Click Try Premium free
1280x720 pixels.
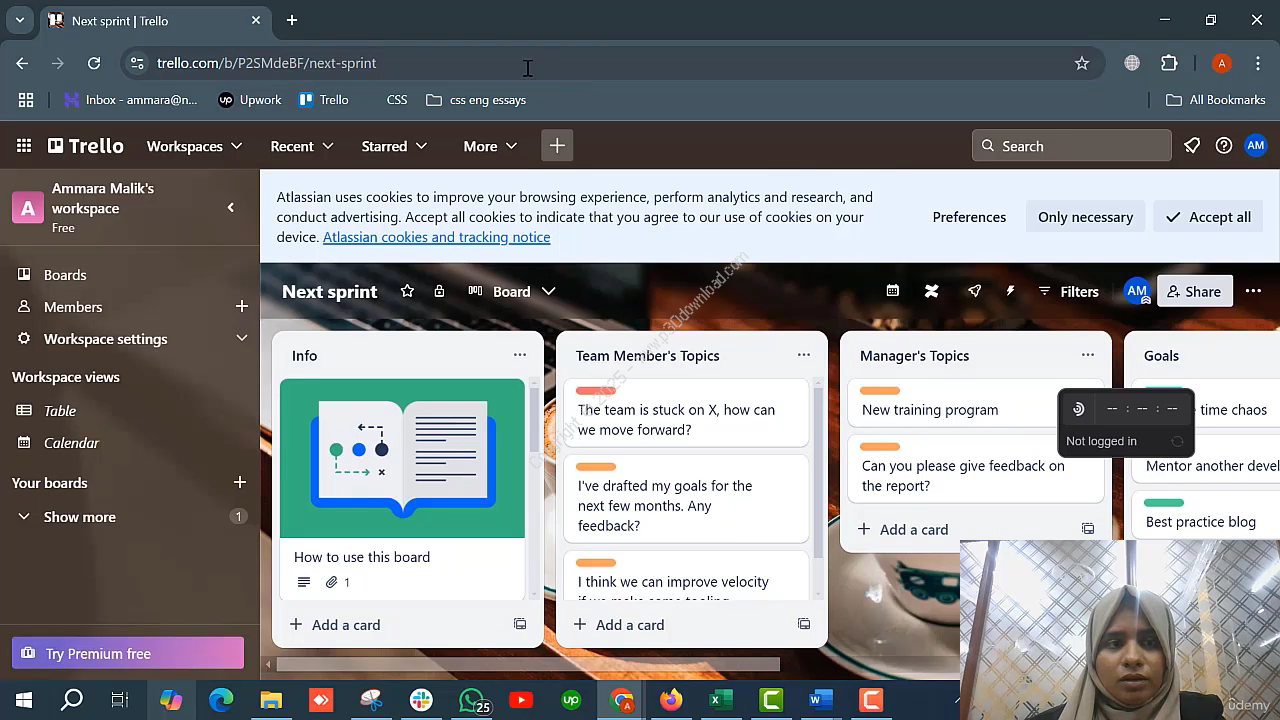point(128,653)
